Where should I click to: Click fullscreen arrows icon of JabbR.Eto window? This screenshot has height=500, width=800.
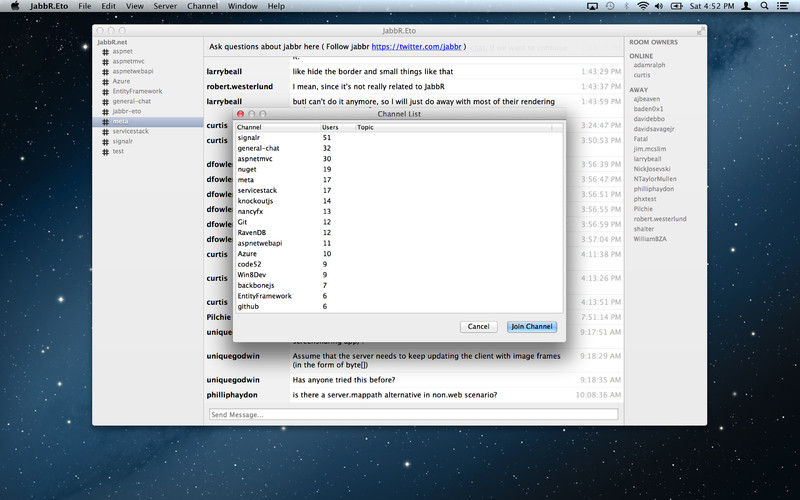click(x=701, y=31)
